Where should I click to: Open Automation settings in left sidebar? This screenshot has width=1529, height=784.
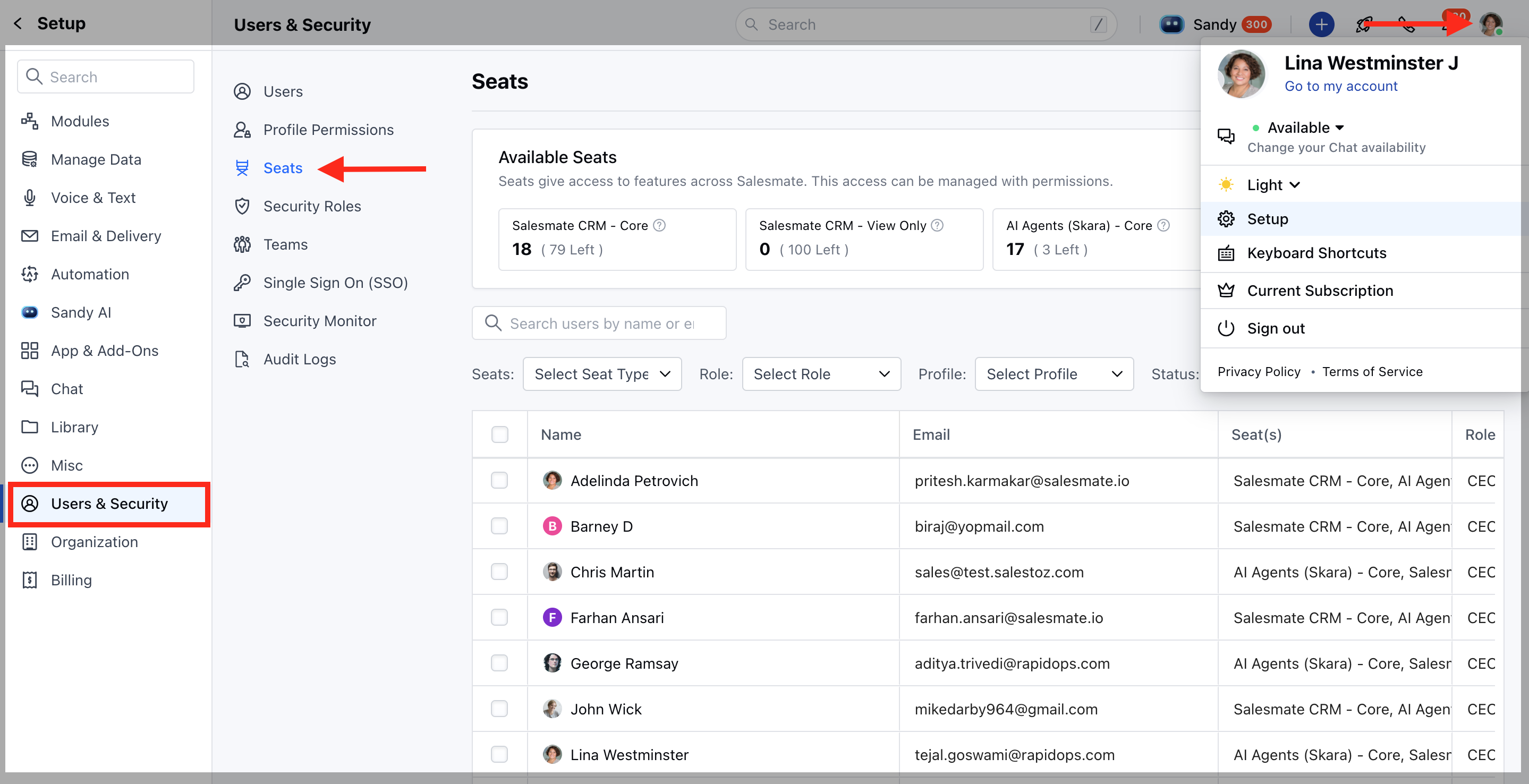[90, 274]
